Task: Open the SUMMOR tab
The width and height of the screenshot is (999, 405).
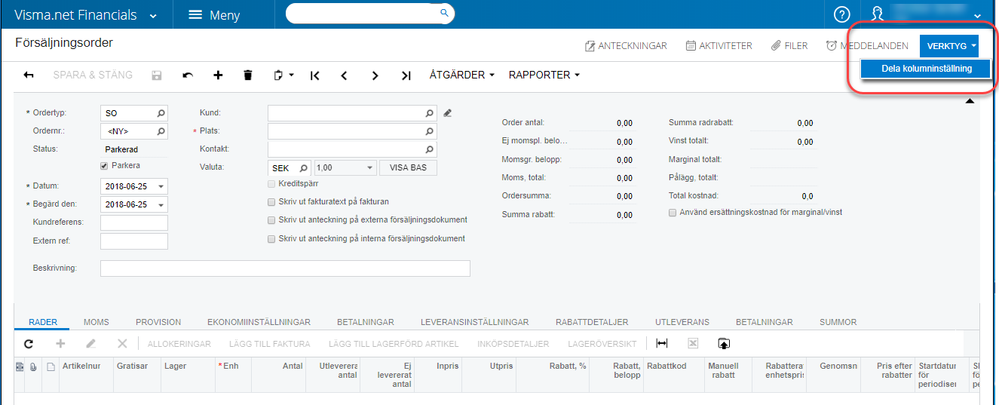Action: click(838, 322)
